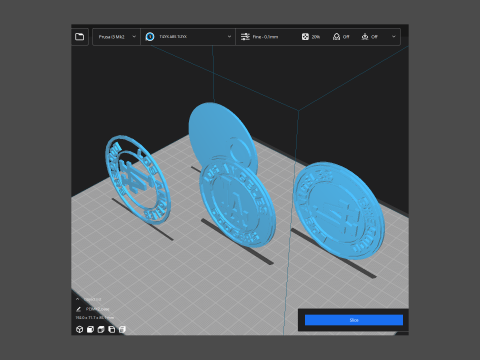The width and height of the screenshot is (480, 360).
Task: Click the 20% infill icon
Action: point(305,37)
